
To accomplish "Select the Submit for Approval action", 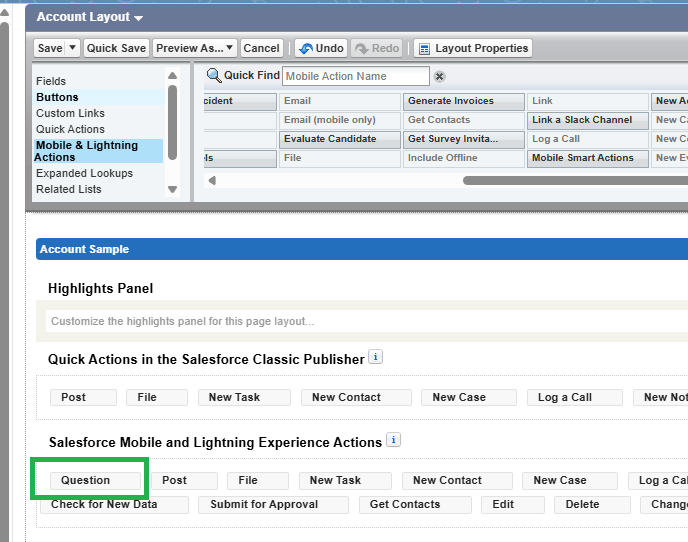I will tap(273, 505).
